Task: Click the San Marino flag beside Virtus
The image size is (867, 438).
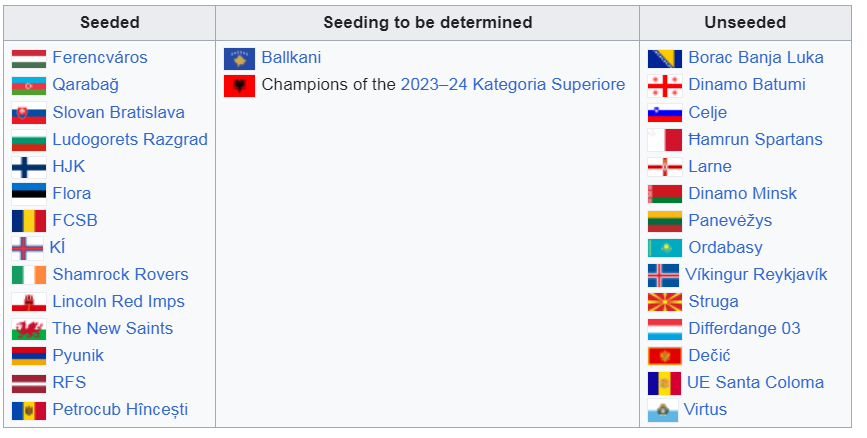Action: click(x=663, y=410)
